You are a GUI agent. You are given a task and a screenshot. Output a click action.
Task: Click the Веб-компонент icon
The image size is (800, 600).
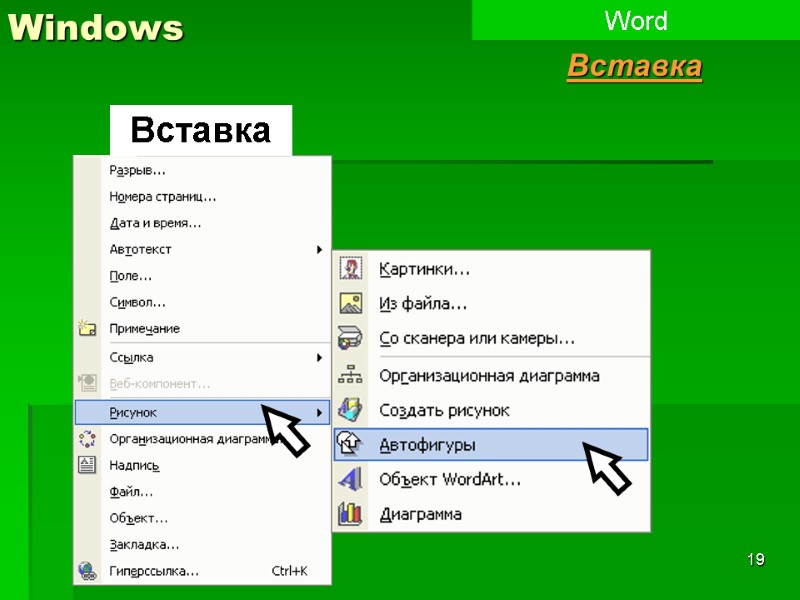pyautogui.click(x=87, y=383)
